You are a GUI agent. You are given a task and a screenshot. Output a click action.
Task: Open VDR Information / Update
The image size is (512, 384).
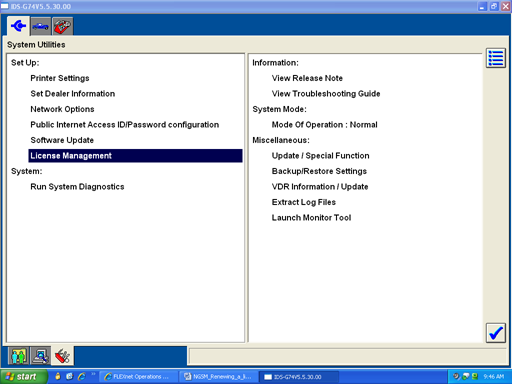(x=320, y=187)
